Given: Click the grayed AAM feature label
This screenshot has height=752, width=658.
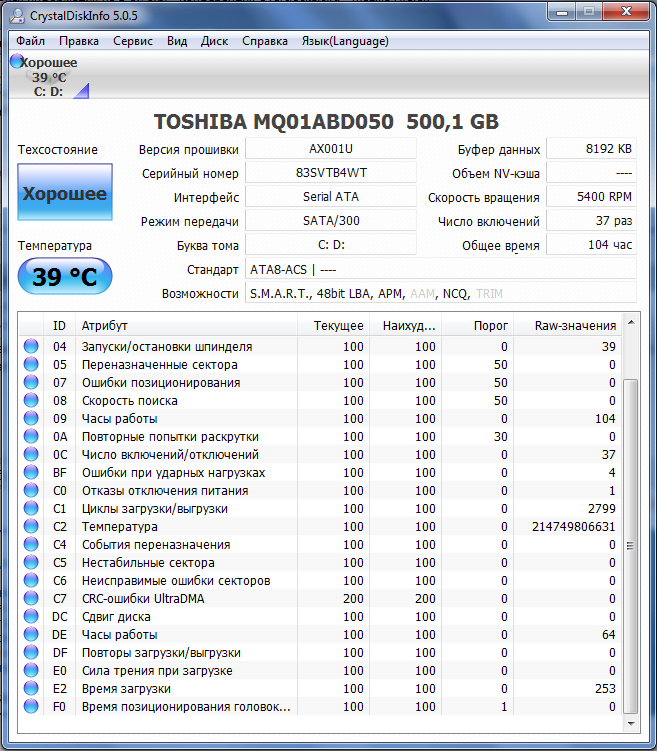Looking at the screenshot, I should click(423, 294).
